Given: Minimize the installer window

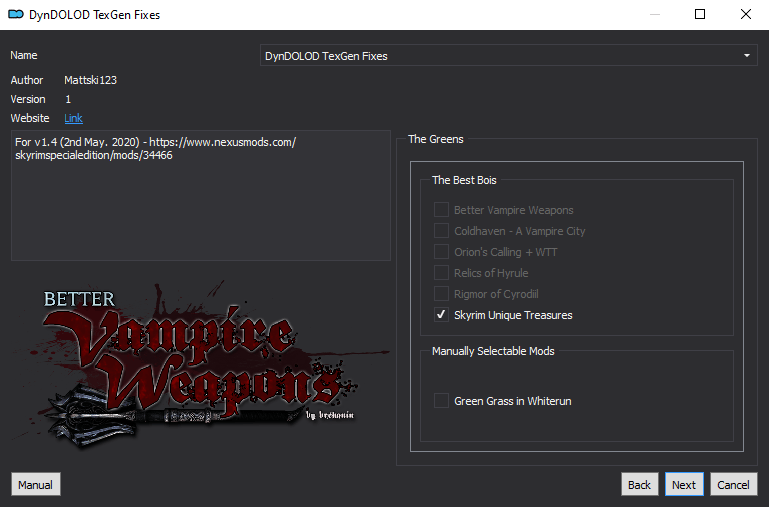Looking at the screenshot, I should [x=655, y=14].
